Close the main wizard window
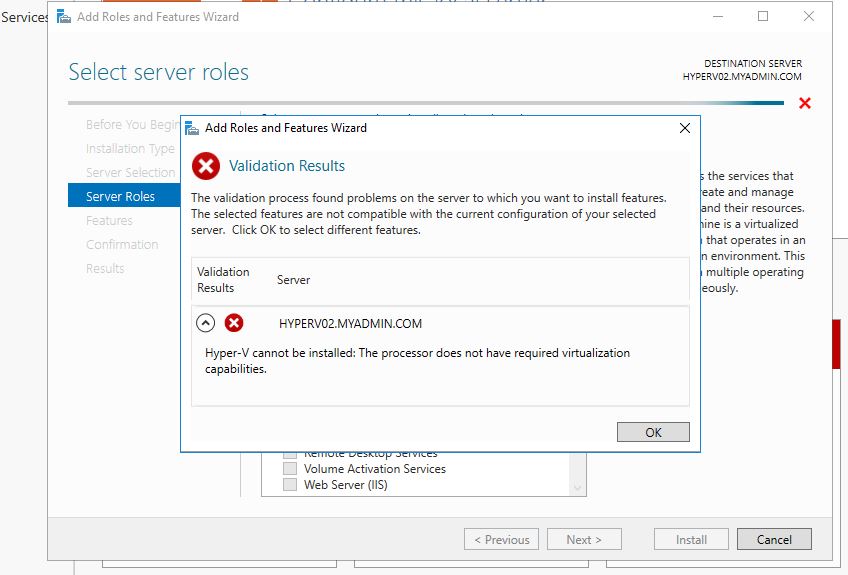848x575 pixels. click(x=809, y=16)
